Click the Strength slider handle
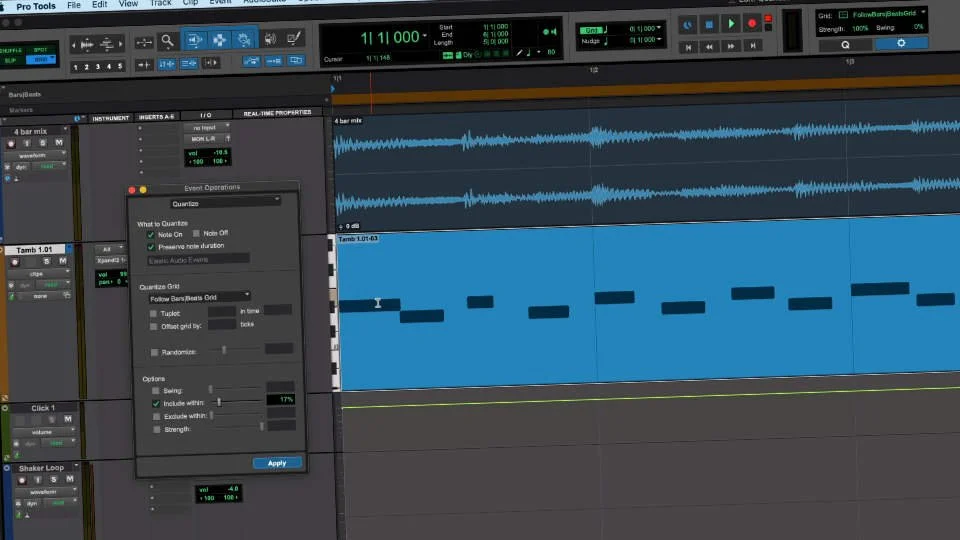 point(261,426)
